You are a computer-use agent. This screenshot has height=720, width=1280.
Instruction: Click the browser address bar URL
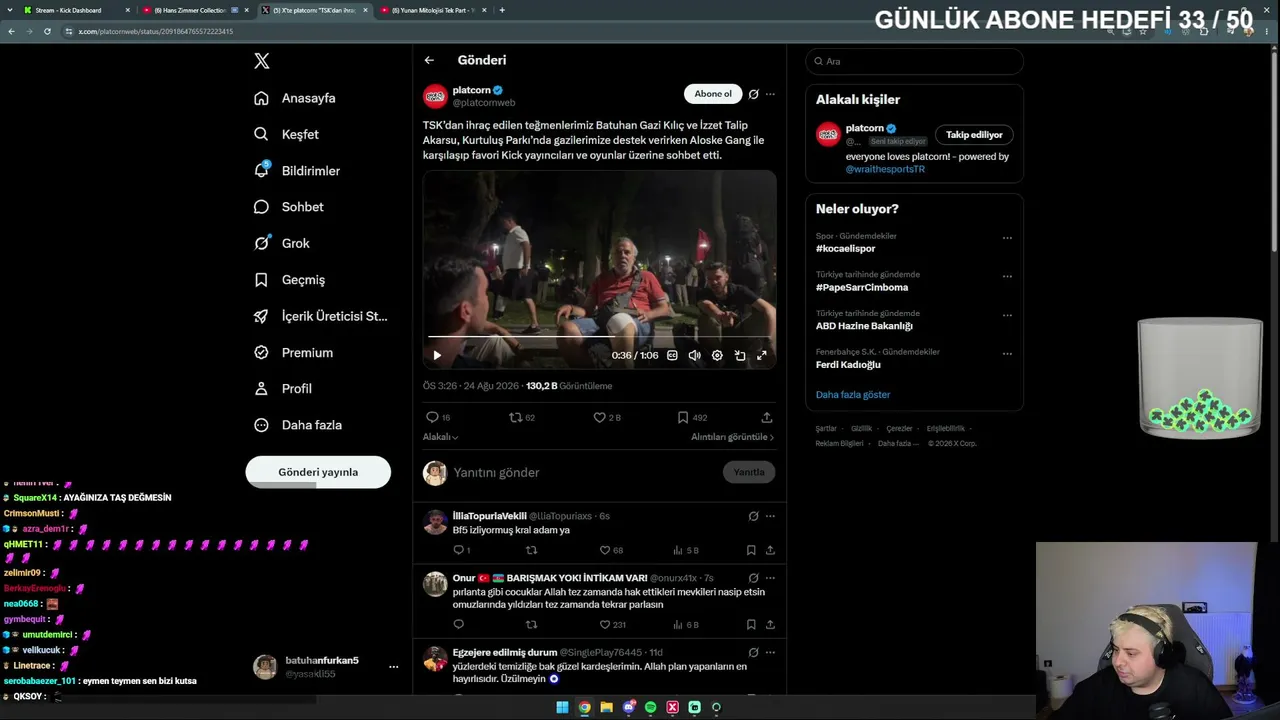tap(156, 31)
